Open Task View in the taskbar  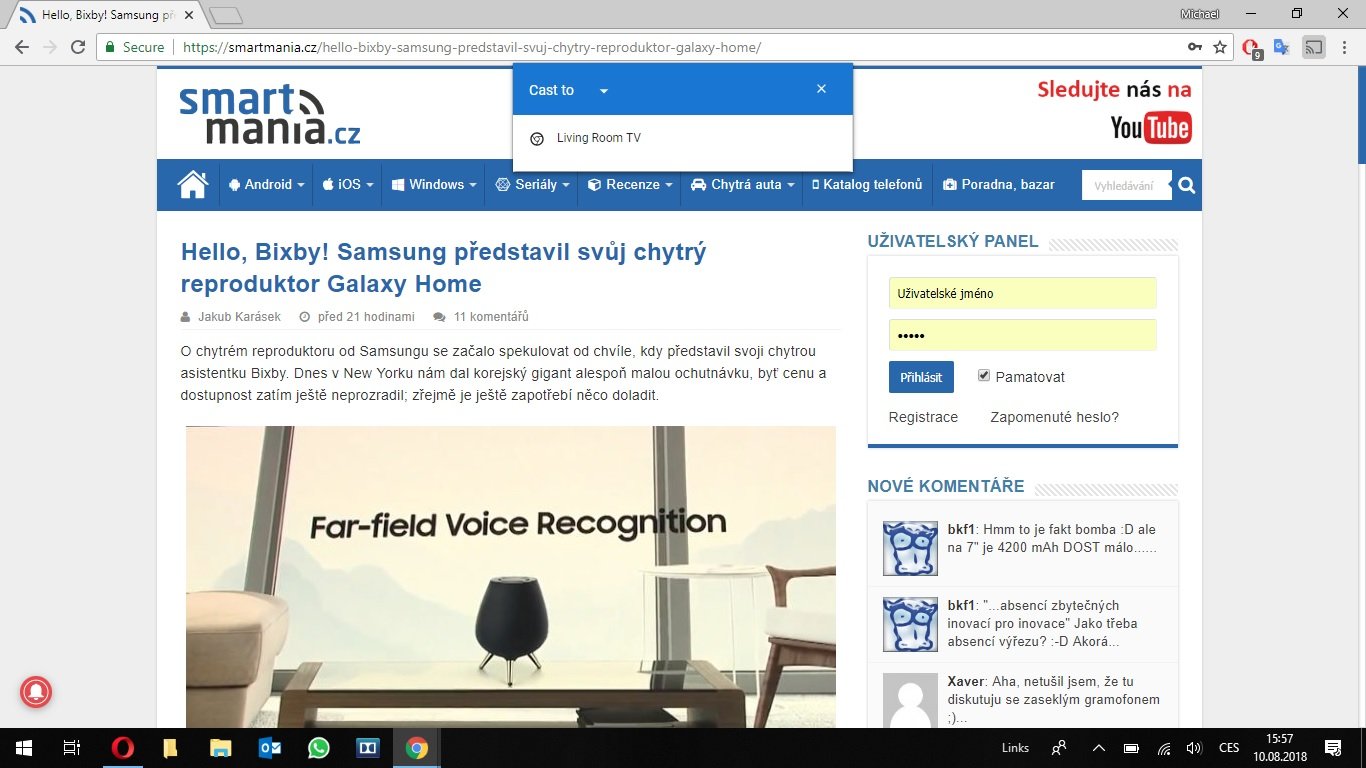[x=71, y=748]
